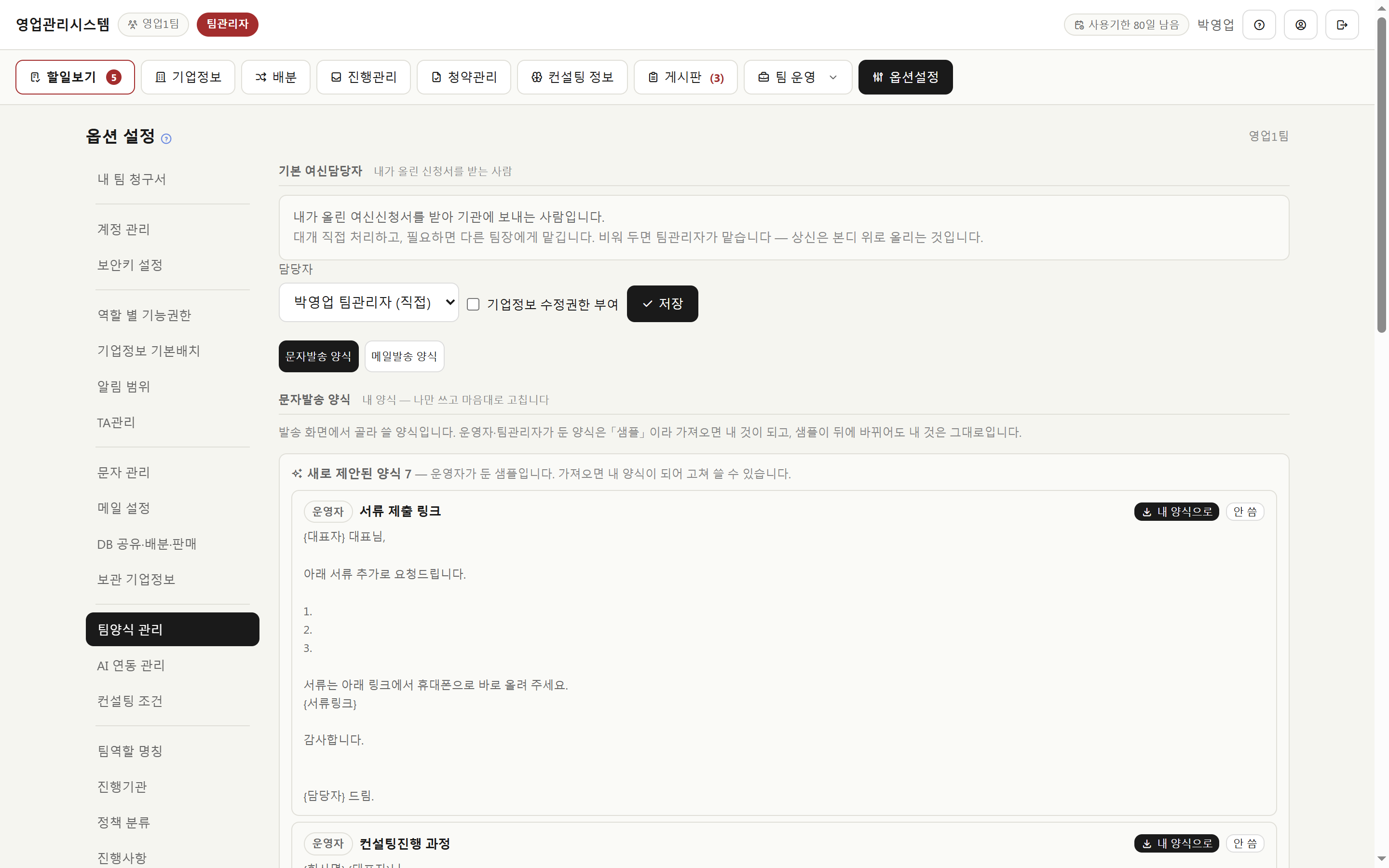Screen dimensions: 1389x868
Task: Click 안 씀 for 컨설팅진행 과정
Action: click(1245, 843)
